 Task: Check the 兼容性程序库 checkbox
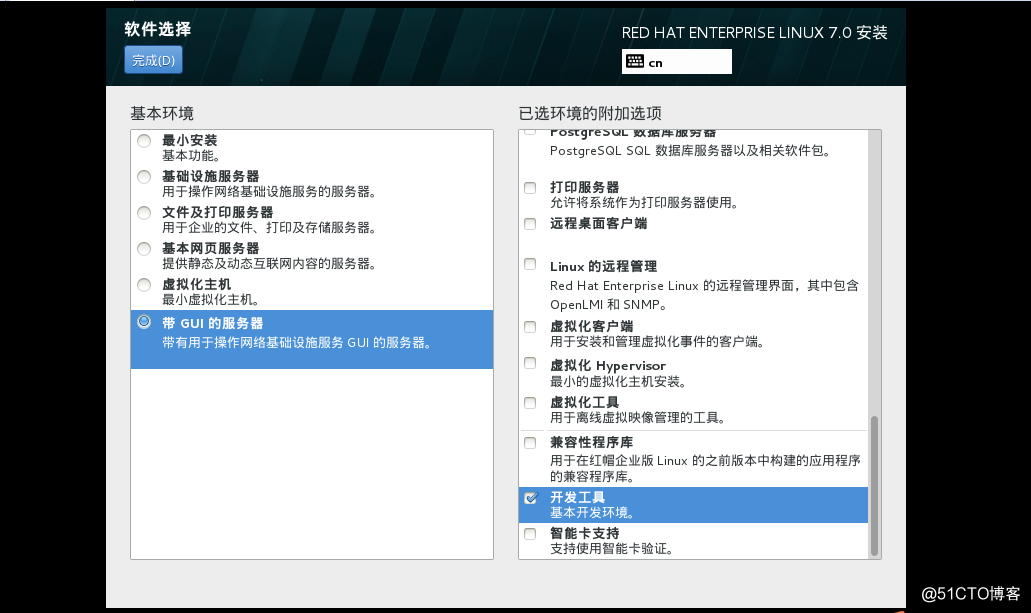point(530,443)
